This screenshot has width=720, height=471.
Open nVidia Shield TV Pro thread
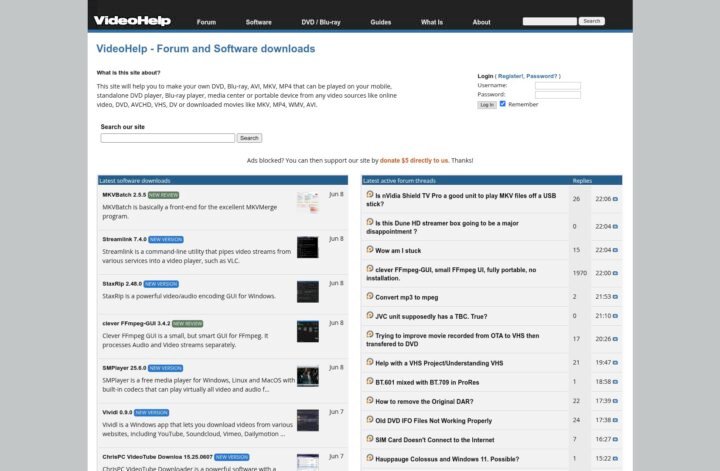coord(461,200)
